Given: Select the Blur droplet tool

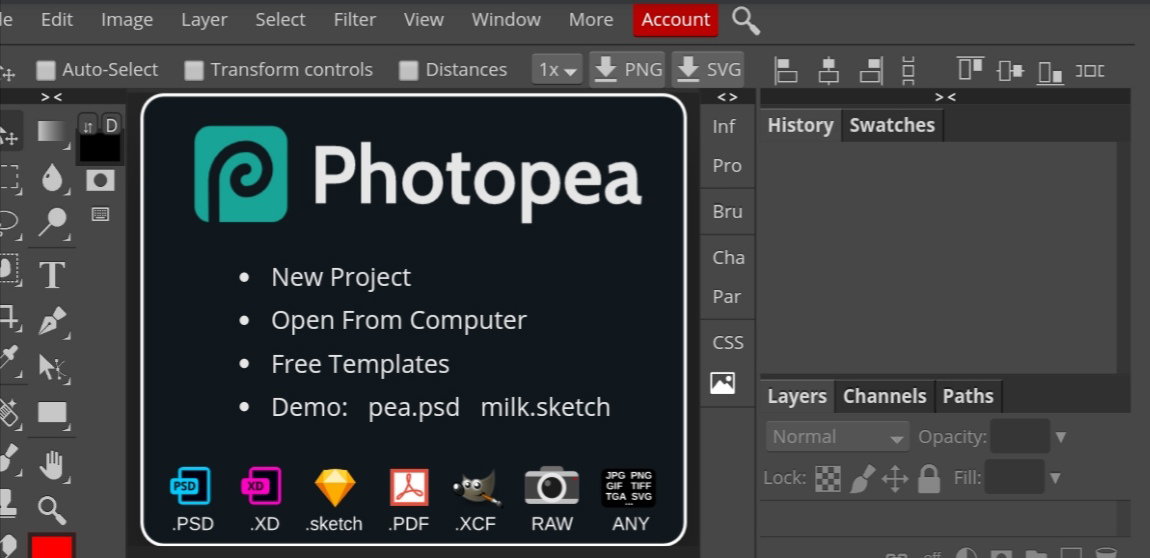Looking at the screenshot, I should [52, 177].
